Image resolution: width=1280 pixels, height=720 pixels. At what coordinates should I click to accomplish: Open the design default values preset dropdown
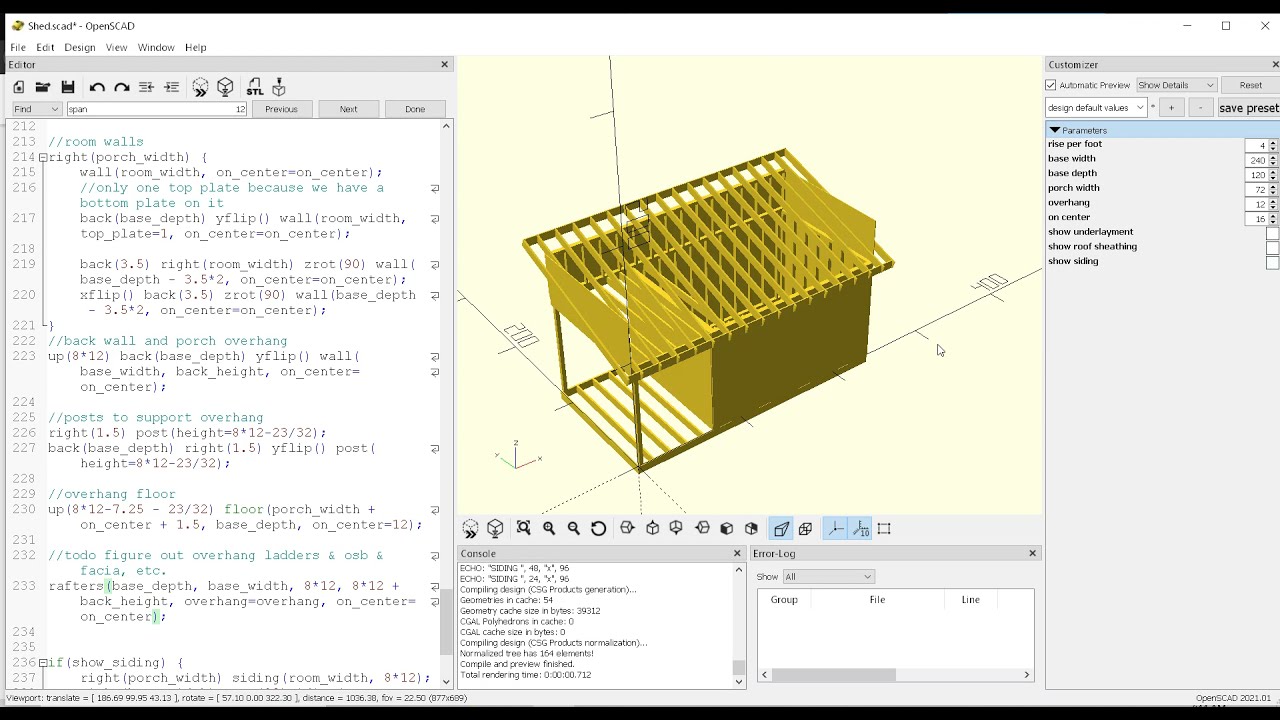click(1096, 107)
